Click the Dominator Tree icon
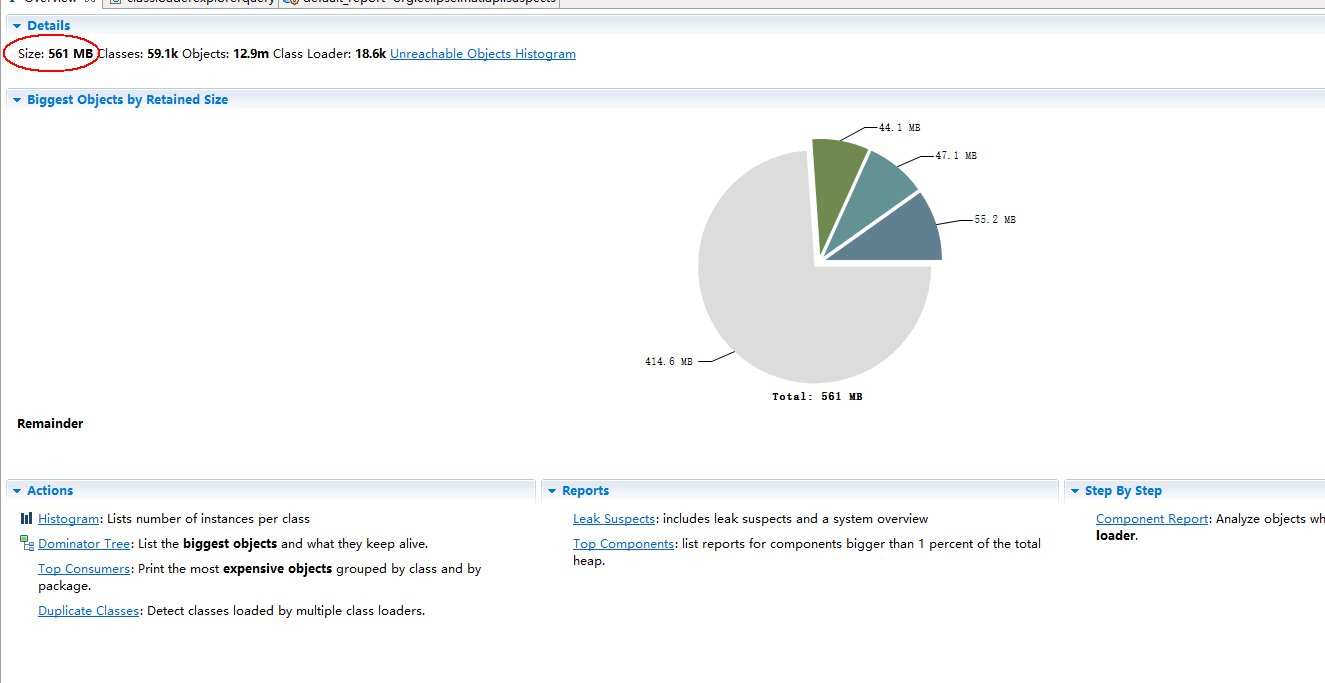 [27, 544]
